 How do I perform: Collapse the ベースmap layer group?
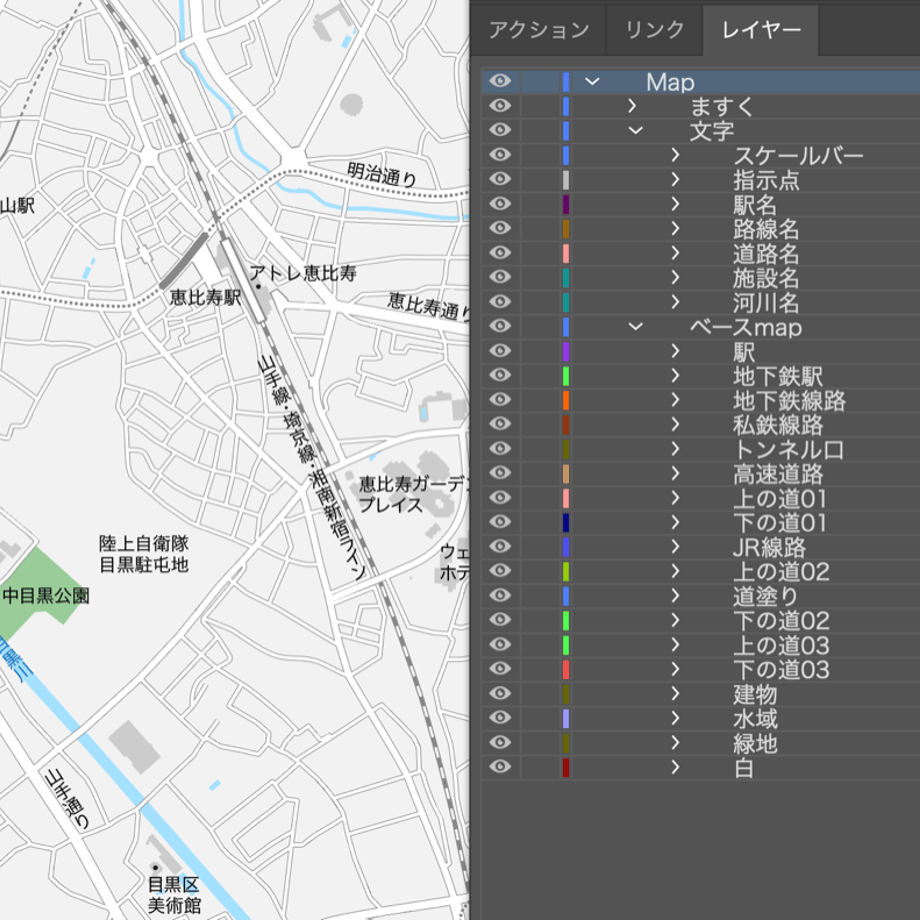tap(635, 326)
